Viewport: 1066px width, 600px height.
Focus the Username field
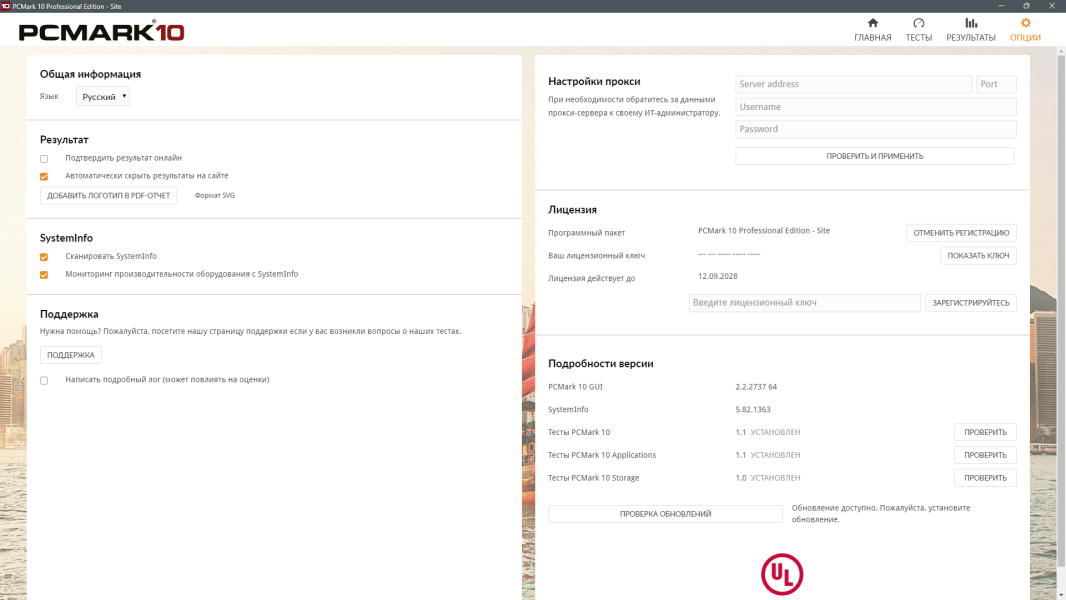pyautogui.click(x=876, y=107)
